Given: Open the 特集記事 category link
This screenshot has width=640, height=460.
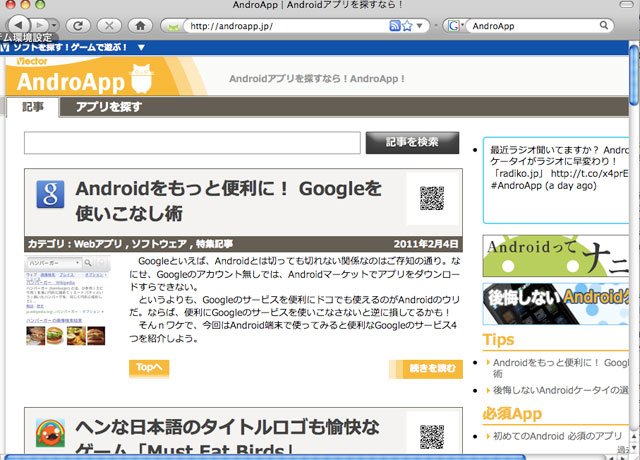Looking at the screenshot, I should 214,244.
